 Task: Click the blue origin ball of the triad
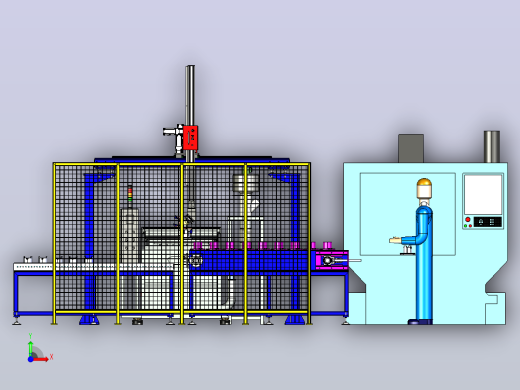30,359
